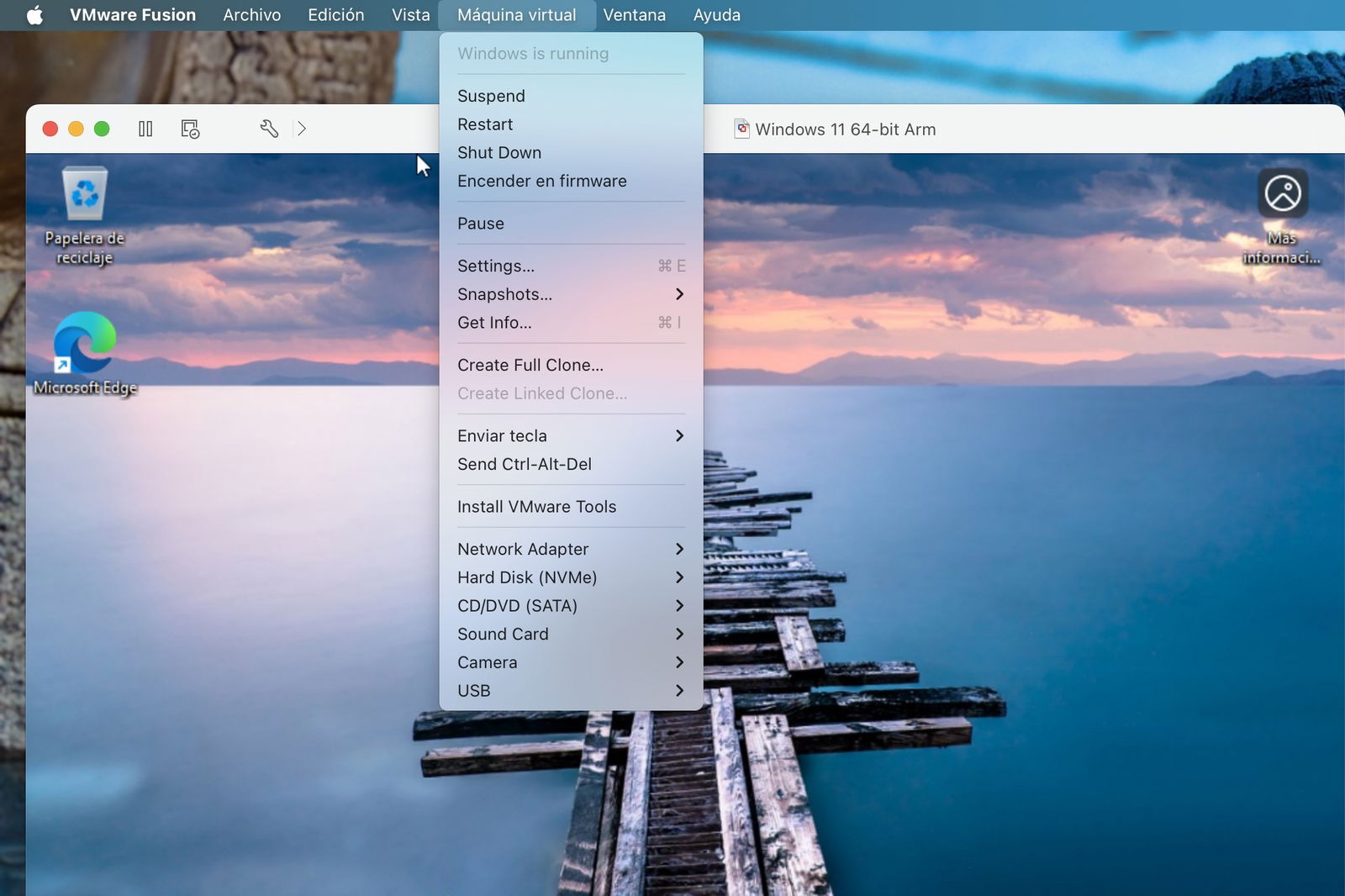Screen dimensions: 1345x896
Task: Click the snapshot toolbar icon
Action: [x=190, y=129]
